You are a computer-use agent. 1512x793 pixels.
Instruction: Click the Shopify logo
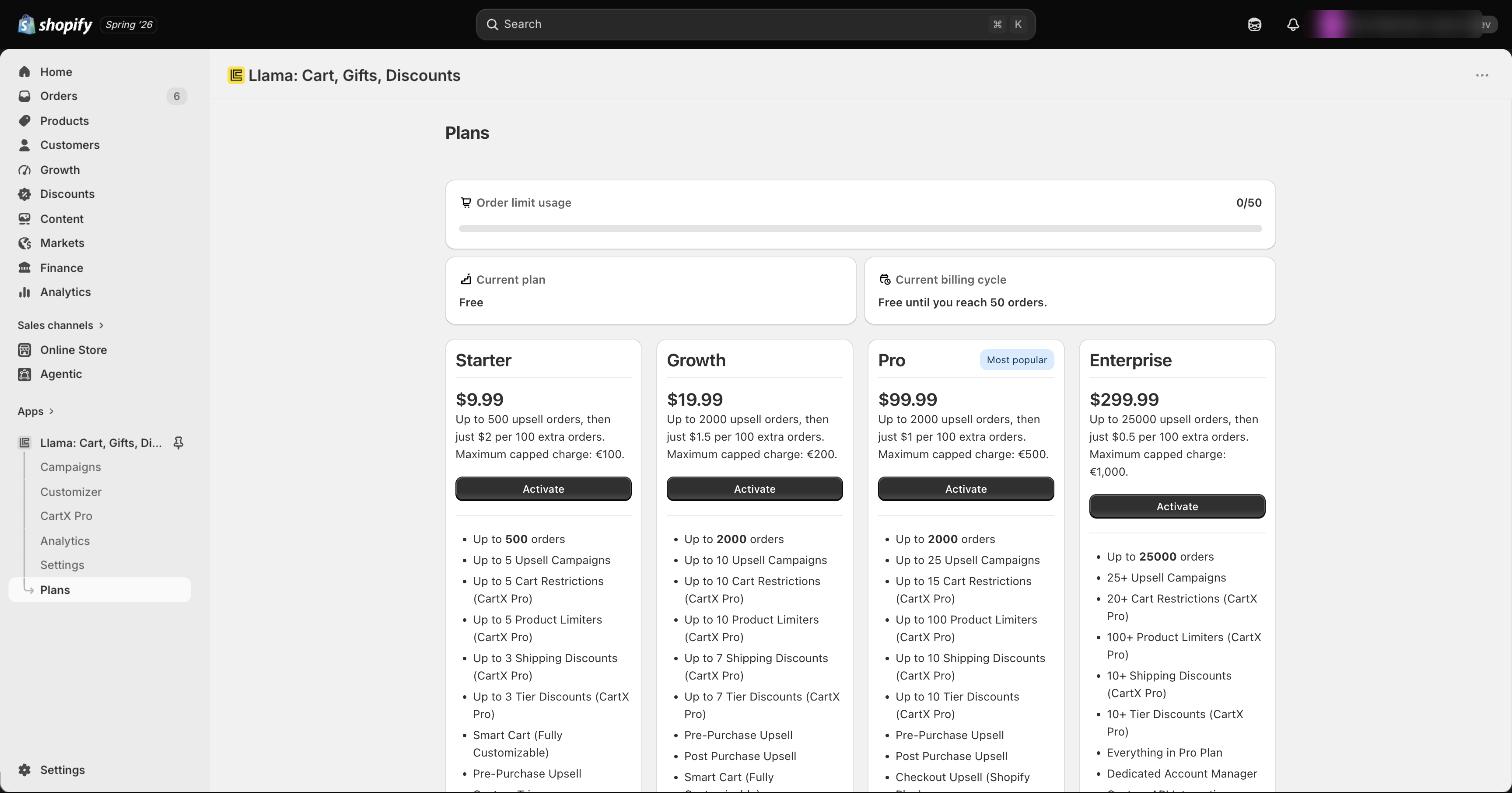[x=55, y=24]
